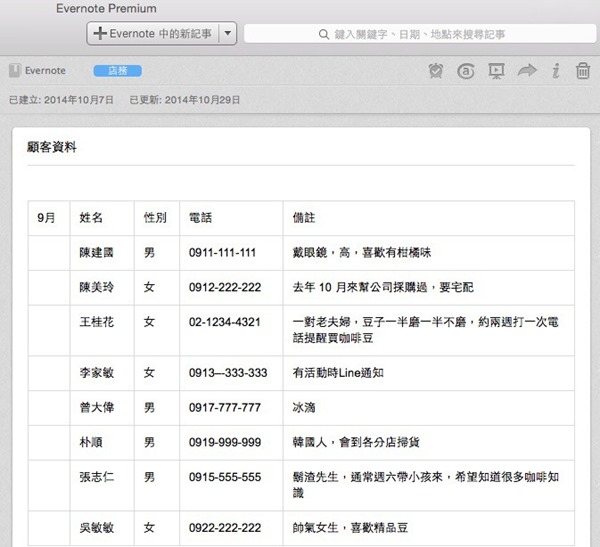600x547 pixels.
Task: Delete the note using the trash icon
Action: click(x=583, y=71)
